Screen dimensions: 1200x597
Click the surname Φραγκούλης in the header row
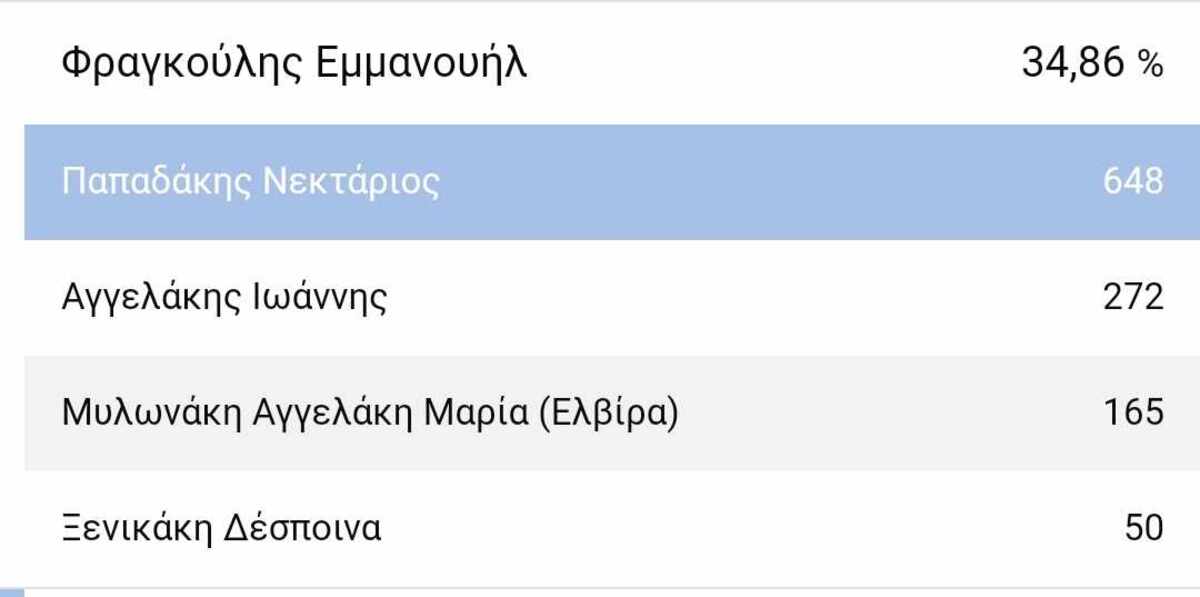coord(181,65)
